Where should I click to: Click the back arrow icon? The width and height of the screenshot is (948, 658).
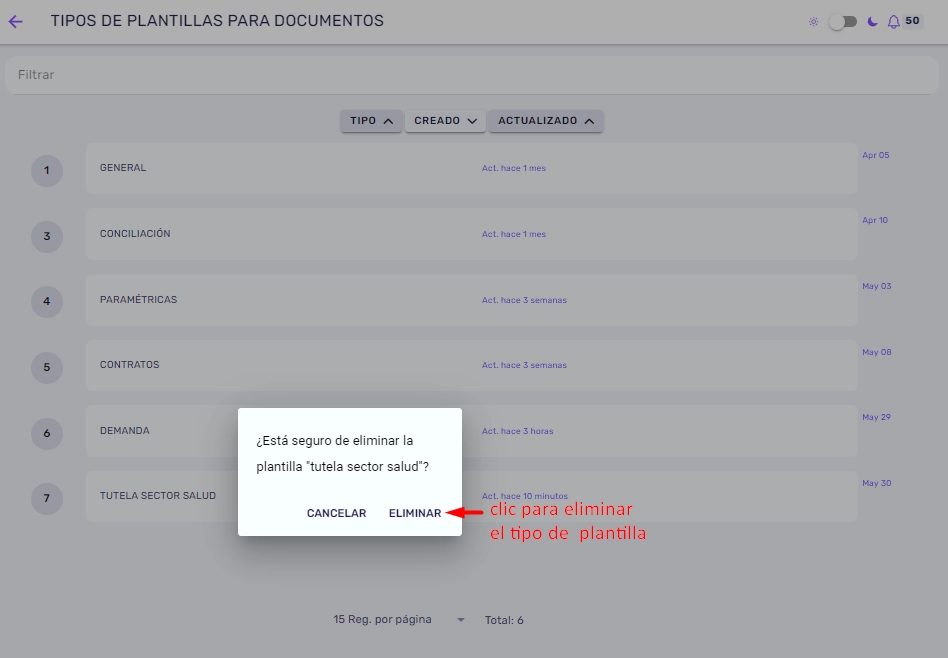pyautogui.click(x=15, y=22)
